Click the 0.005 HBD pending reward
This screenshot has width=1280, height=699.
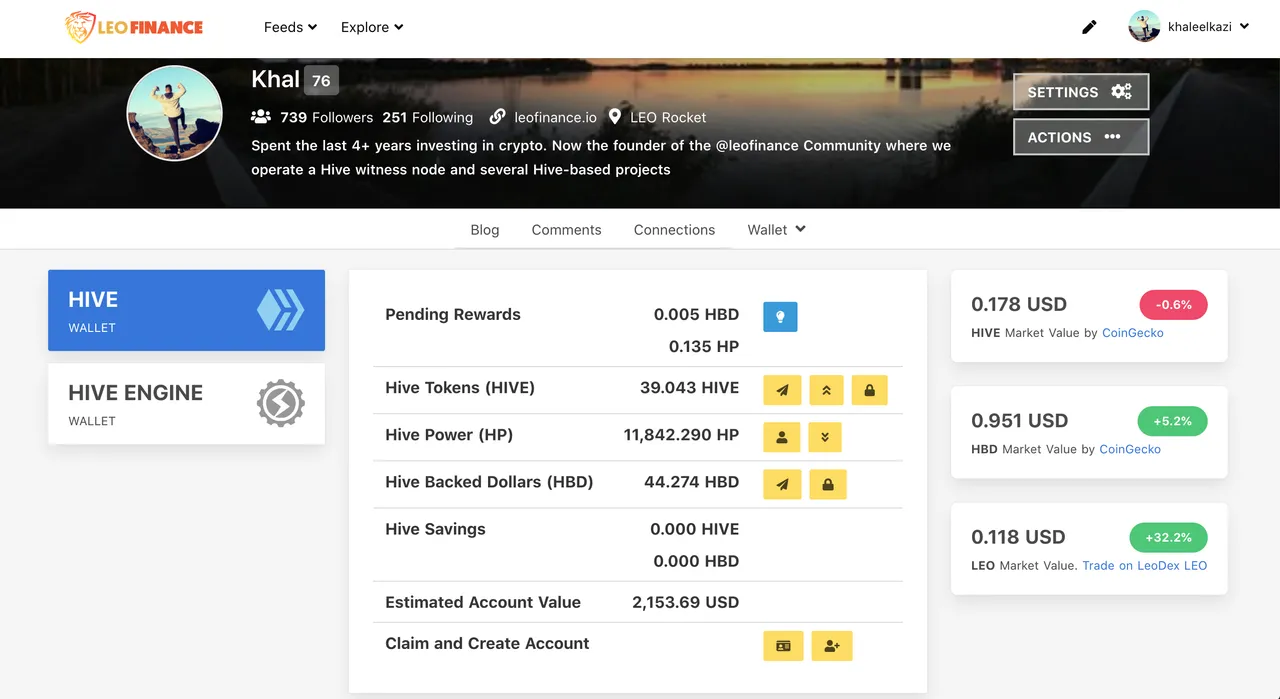697,314
